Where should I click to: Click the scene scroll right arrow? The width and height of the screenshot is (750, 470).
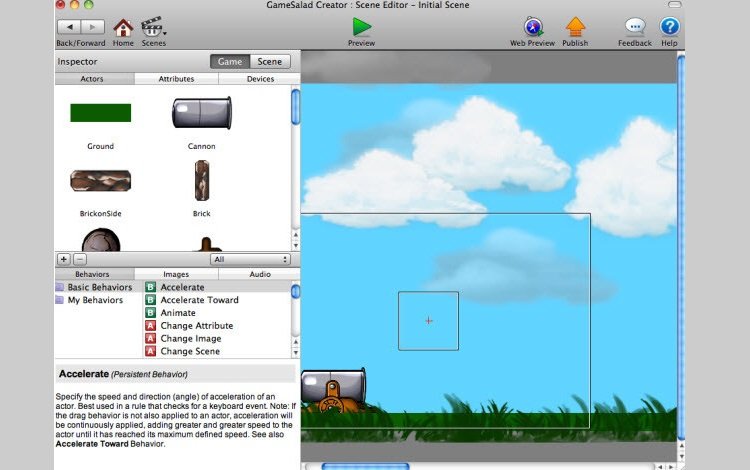pyautogui.click(x=671, y=467)
